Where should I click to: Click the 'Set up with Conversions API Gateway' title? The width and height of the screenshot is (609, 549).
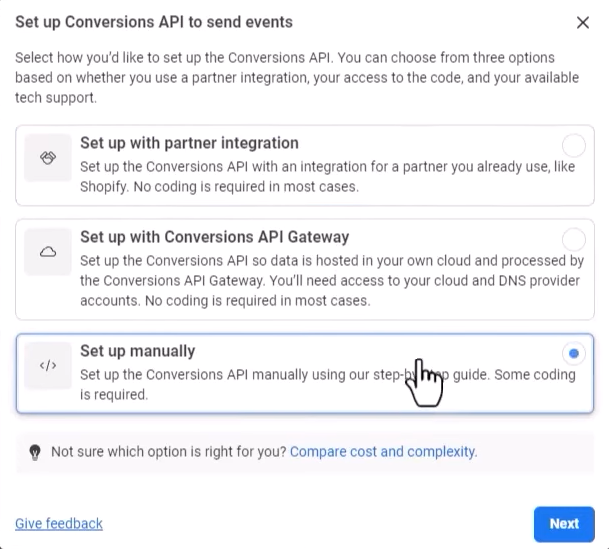[214, 237]
